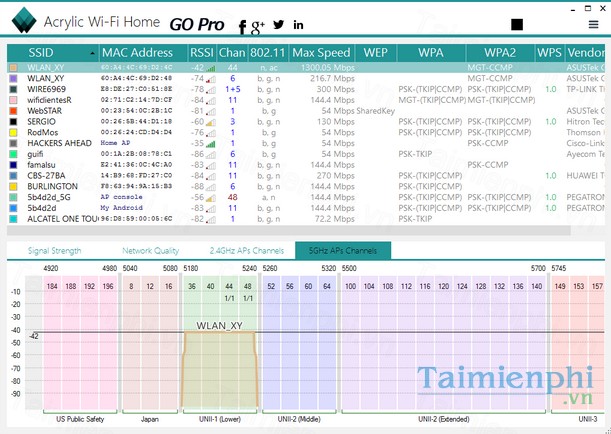Click the 1300.05 Mbps max speed cell
The width and height of the screenshot is (611, 434).
pos(327,68)
